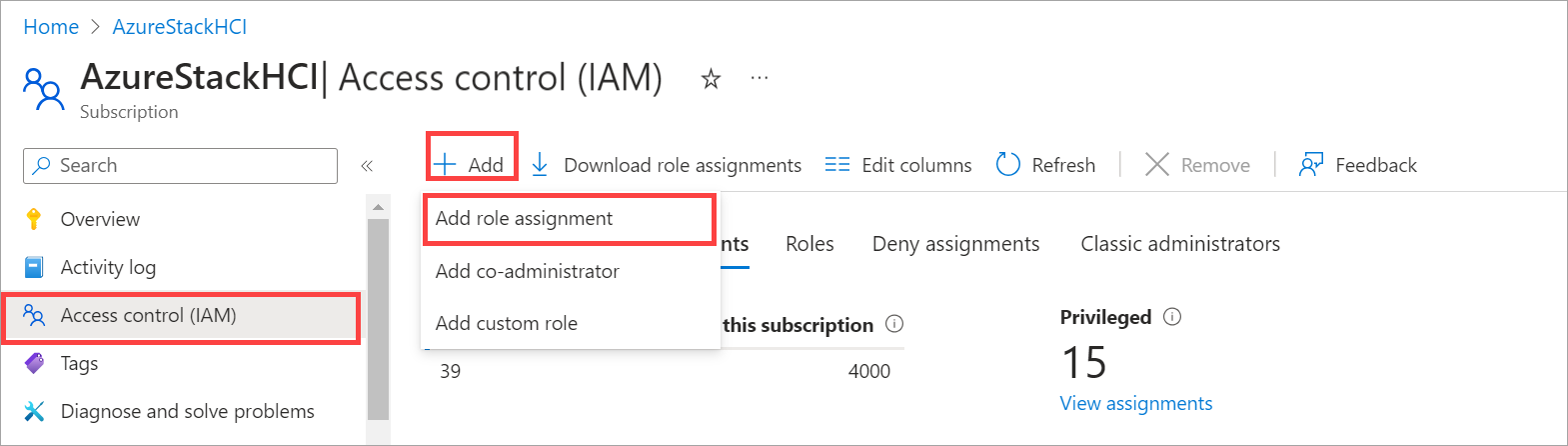1568x446 pixels.
Task: Click the header people icon beside the title
Action: point(43,89)
